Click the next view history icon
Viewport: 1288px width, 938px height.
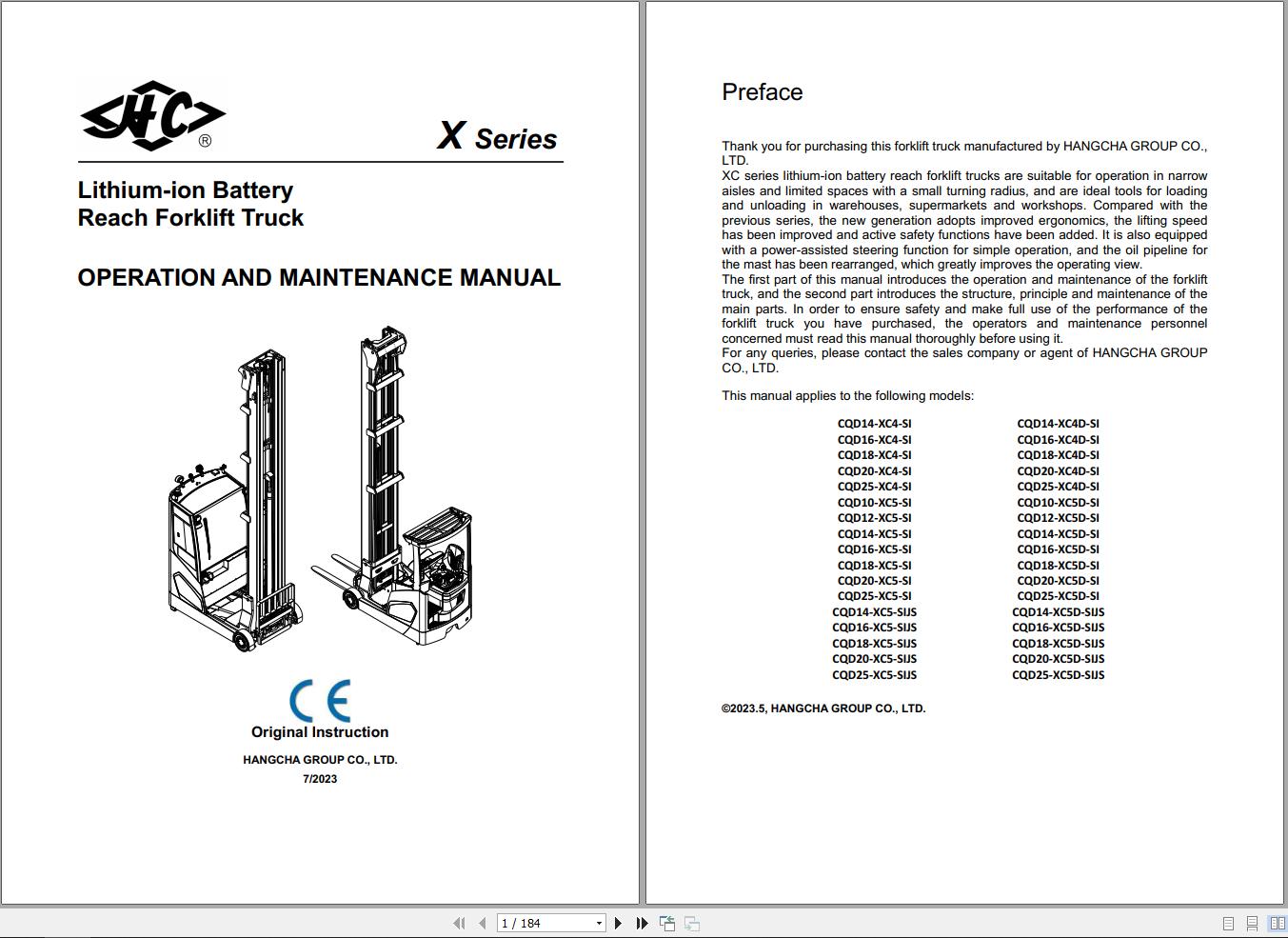pos(691,923)
